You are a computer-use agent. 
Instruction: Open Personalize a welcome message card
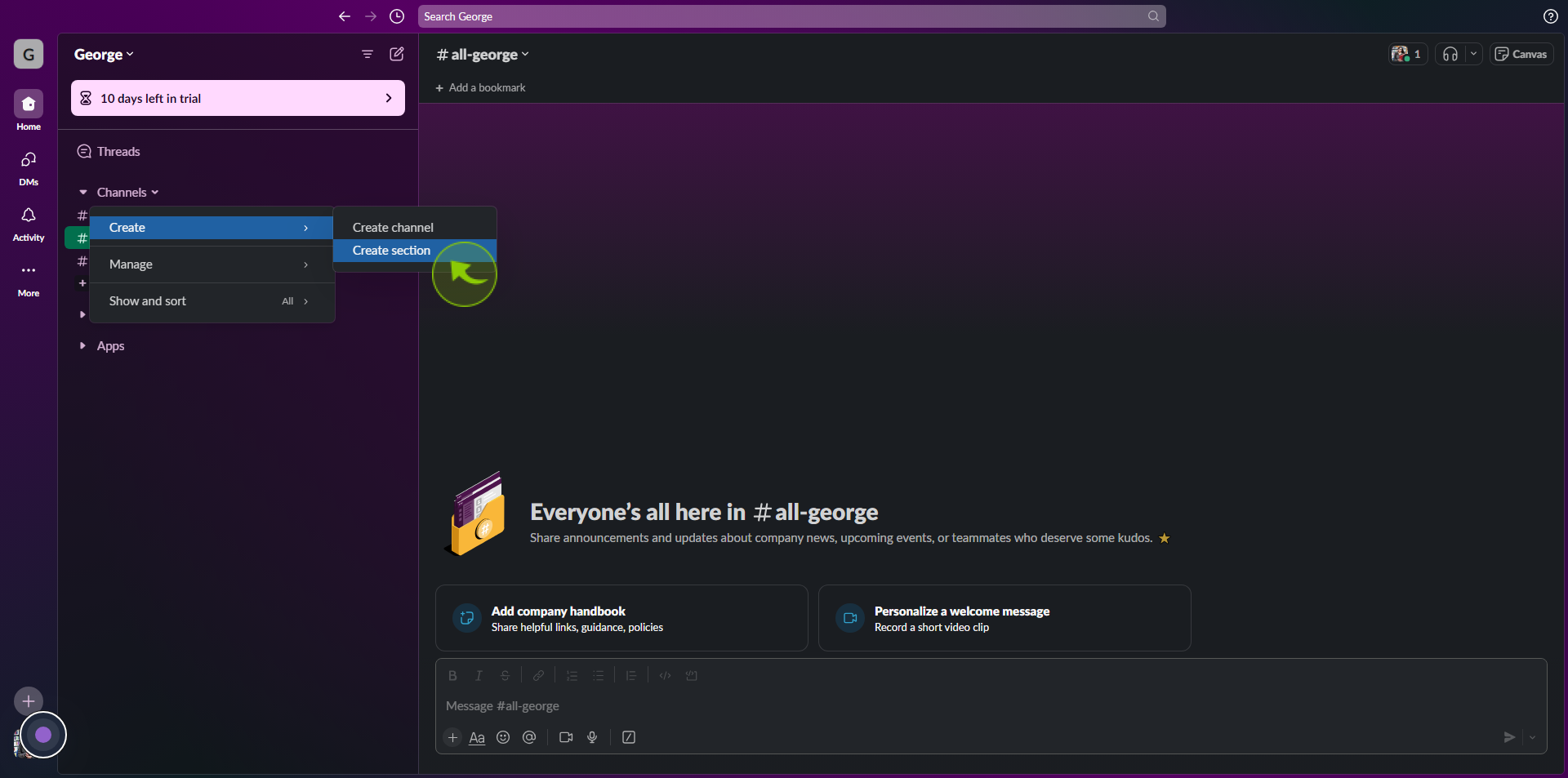[x=1004, y=618]
